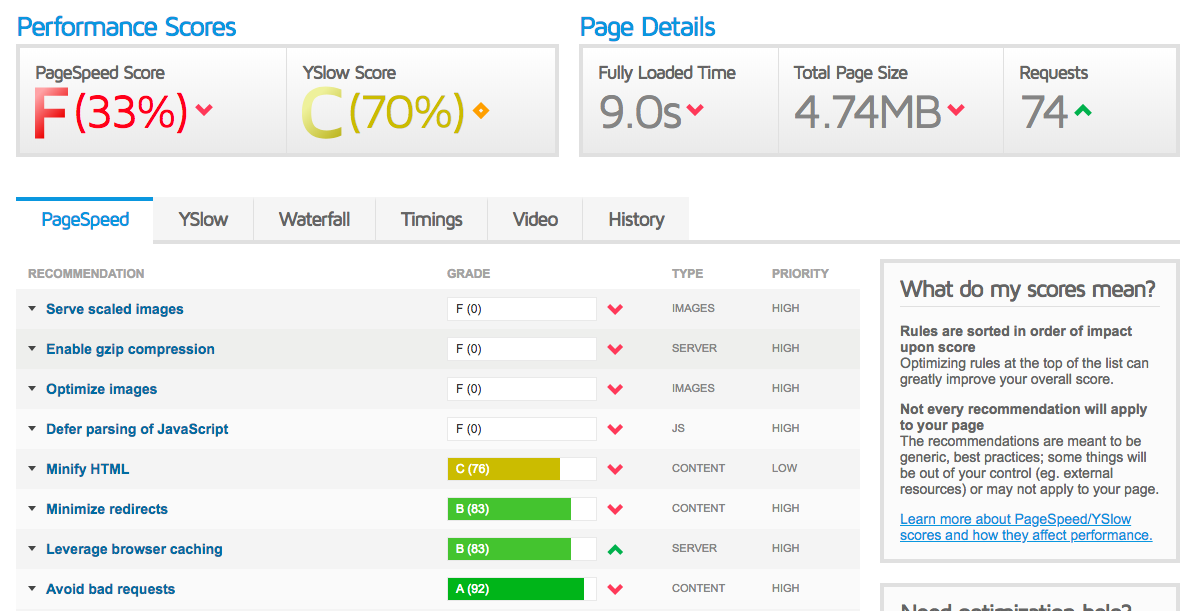This screenshot has width=1194, height=611.
Task: Click the RECOMMENDATION column header
Action: pyautogui.click(x=86, y=274)
